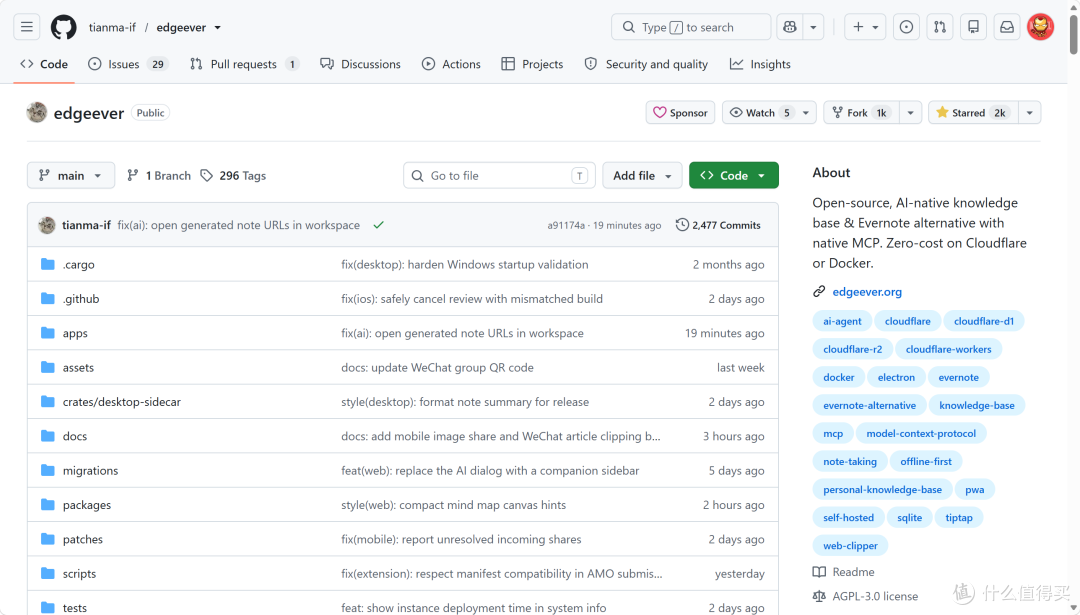Open the crates/desktop-sidecar folder name
1080x615 pixels.
click(x=122, y=402)
